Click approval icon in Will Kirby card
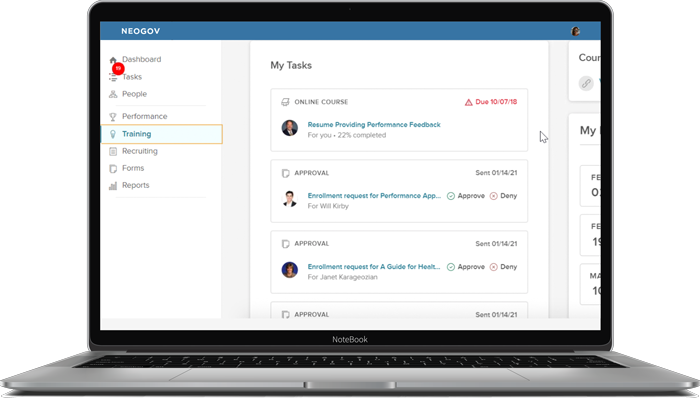Viewport: 700px width, 398px height. pos(286,173)
